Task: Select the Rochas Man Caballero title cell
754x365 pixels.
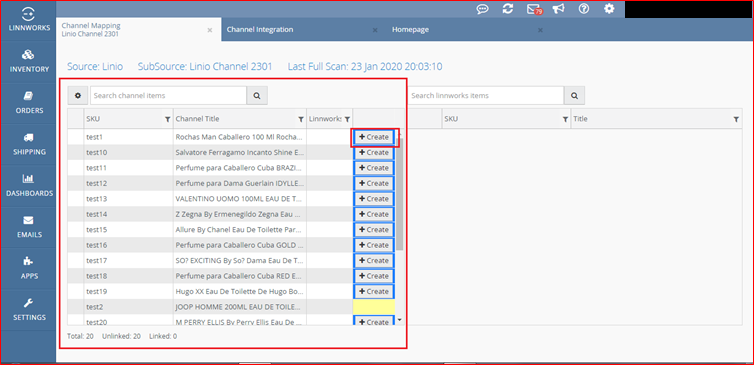Action: pos(240,137)
